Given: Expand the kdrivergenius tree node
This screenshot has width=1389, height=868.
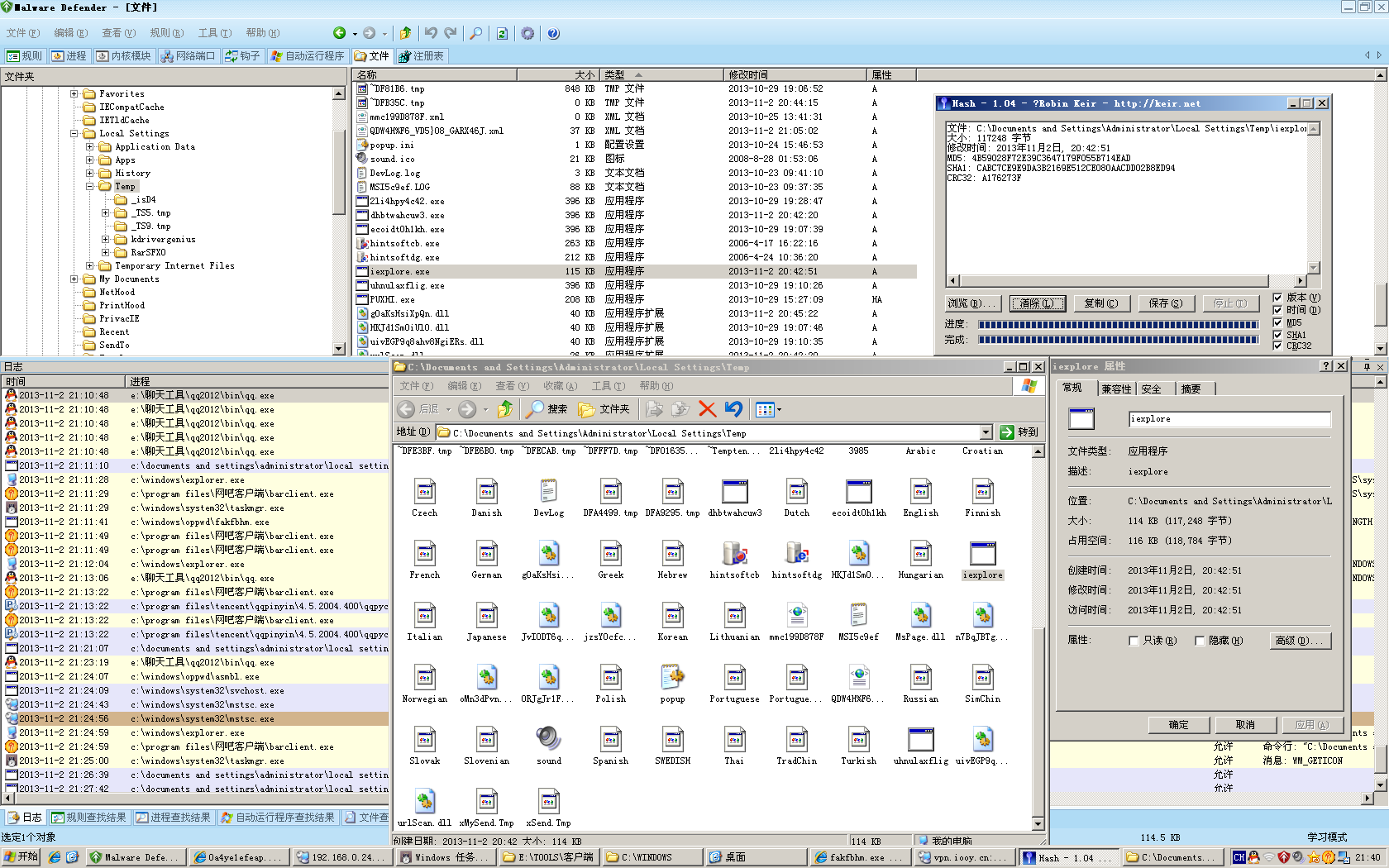Looking at the screenshot, I should (106, 240).
